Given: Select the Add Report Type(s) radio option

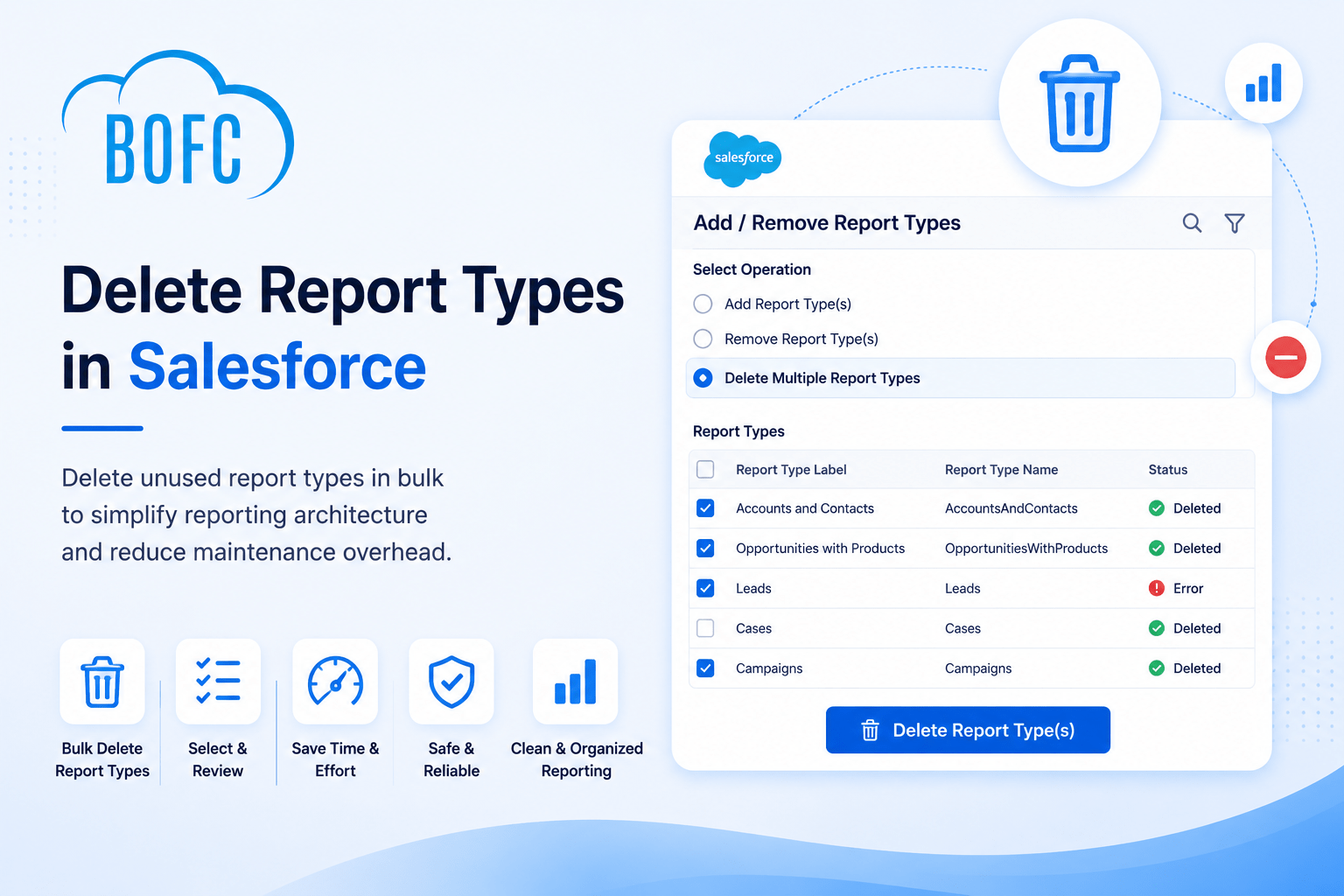Looking at the screenshot, I should [703, 304].
